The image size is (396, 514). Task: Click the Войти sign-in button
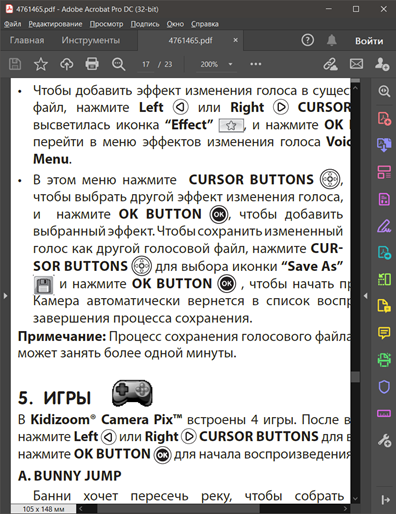369,41
